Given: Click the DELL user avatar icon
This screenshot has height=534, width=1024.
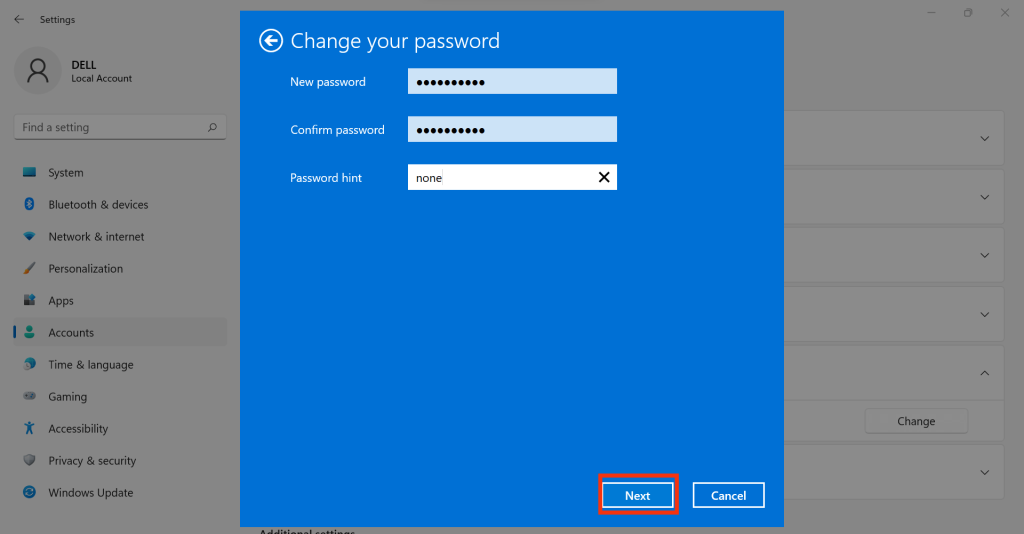Looking at the screenshot, I should coord(38,71).
